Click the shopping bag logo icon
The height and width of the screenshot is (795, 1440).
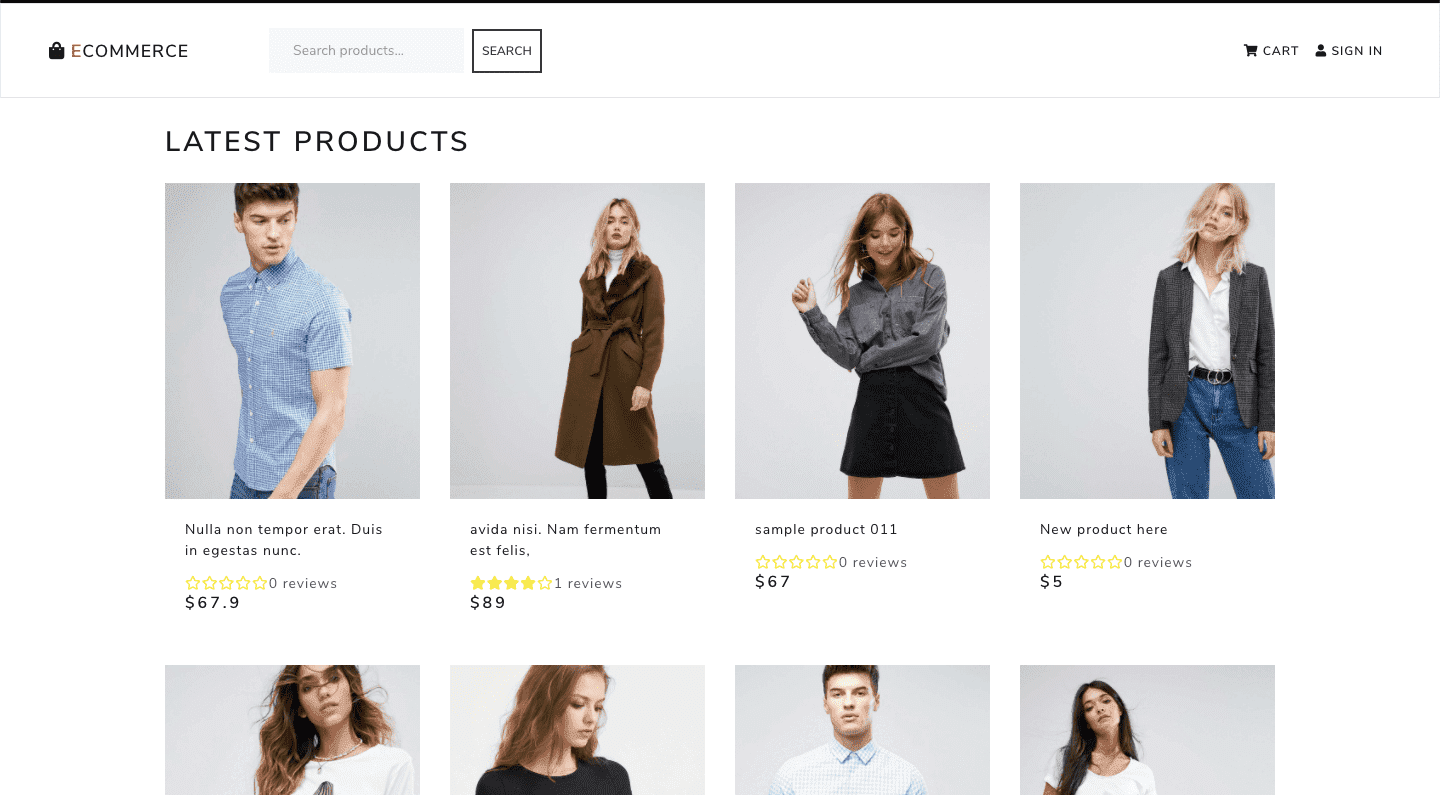[57, 51]
